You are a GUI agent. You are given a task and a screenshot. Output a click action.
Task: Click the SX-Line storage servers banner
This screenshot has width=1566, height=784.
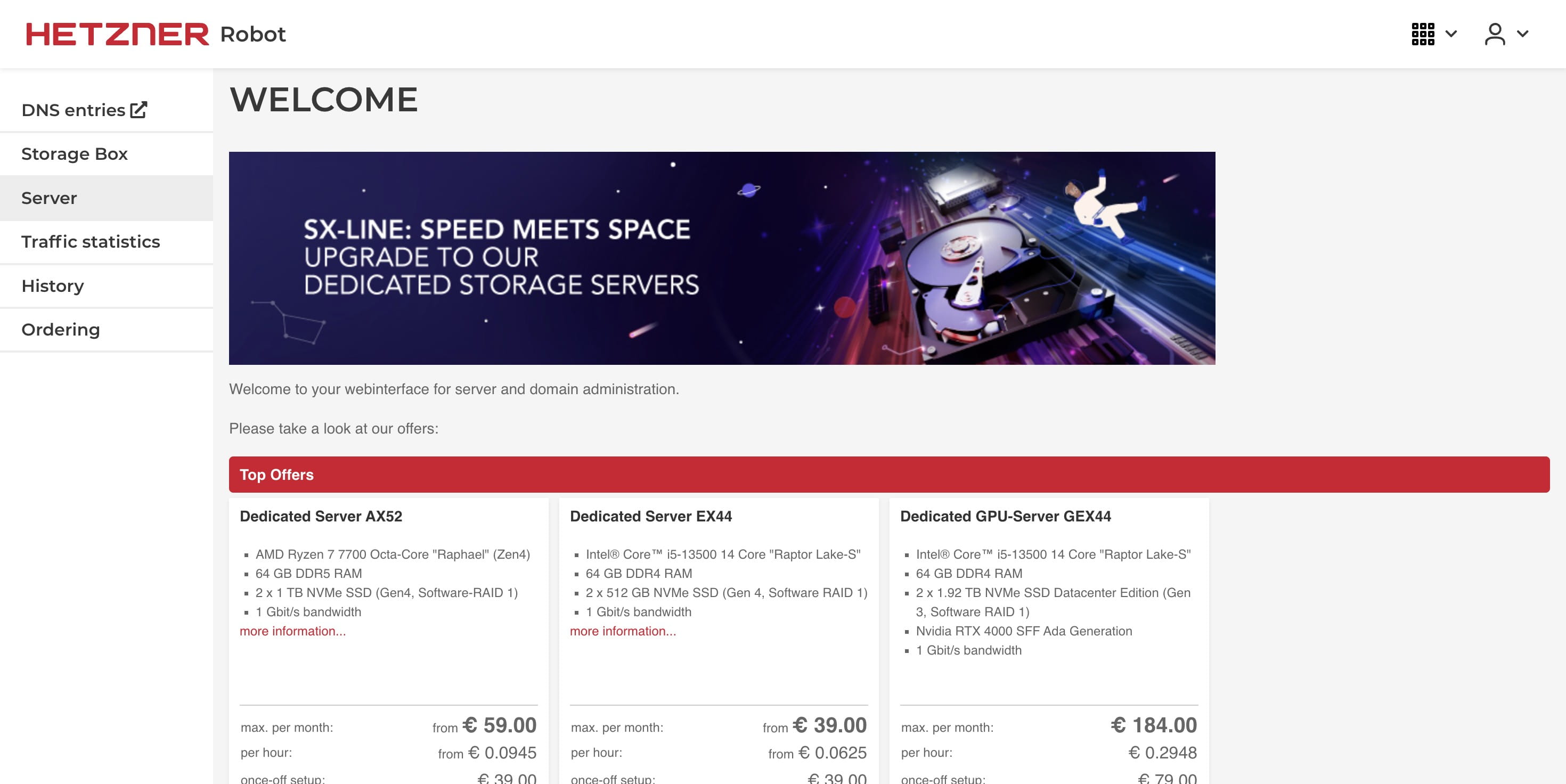coord(722,258)
